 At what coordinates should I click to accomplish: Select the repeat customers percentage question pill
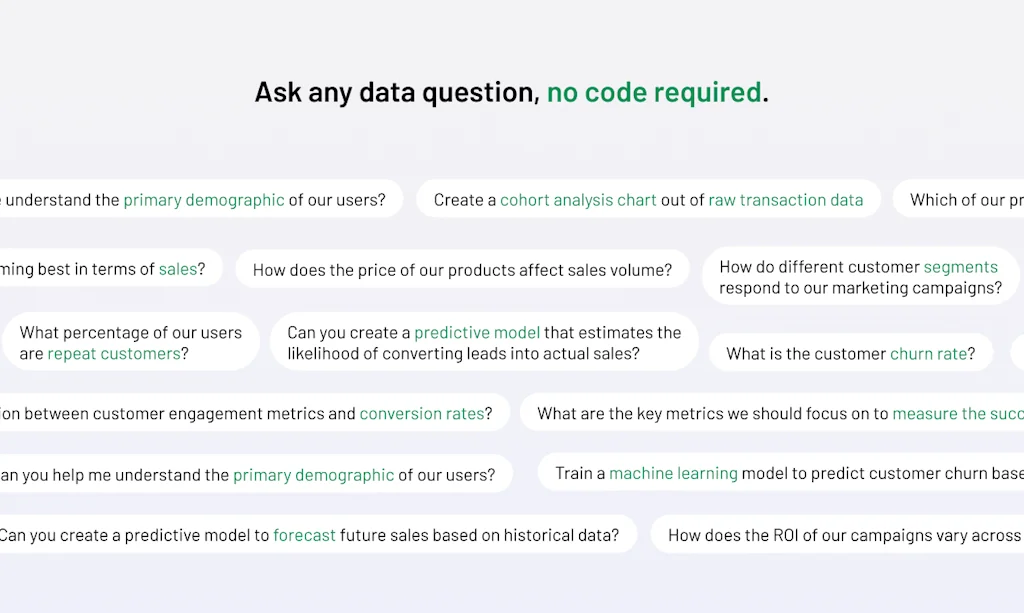click(130, 342)
